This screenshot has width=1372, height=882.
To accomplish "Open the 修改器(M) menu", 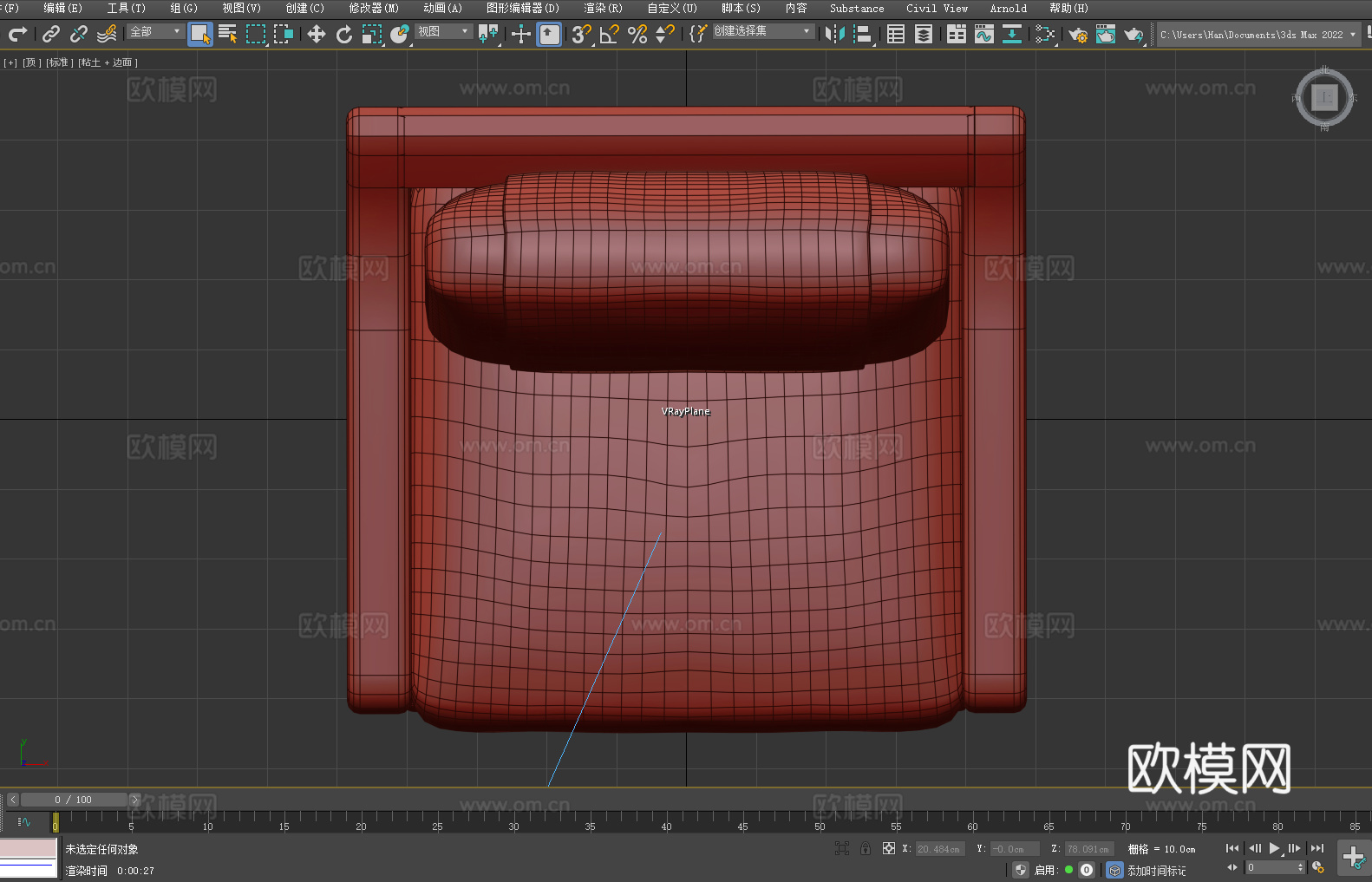I will [x=374, y=8].
